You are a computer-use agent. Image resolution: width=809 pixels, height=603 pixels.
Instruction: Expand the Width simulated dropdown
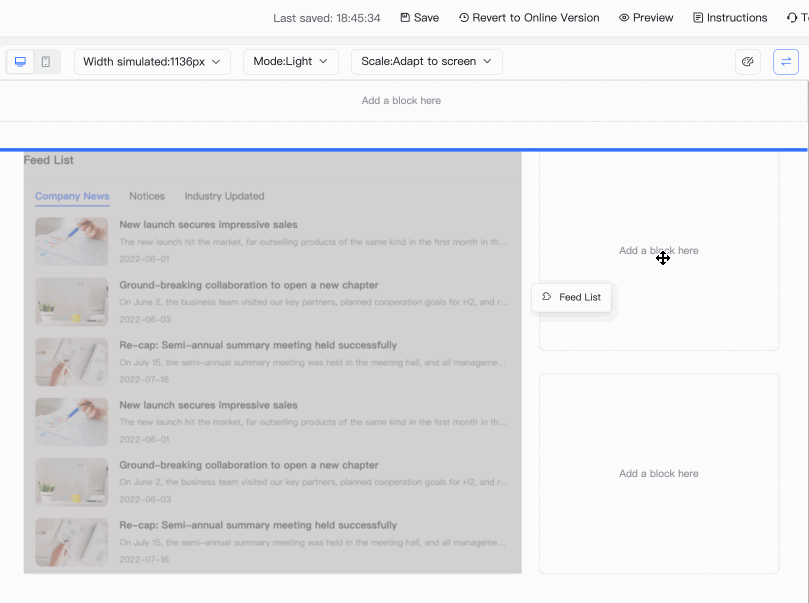pos(152,62)
